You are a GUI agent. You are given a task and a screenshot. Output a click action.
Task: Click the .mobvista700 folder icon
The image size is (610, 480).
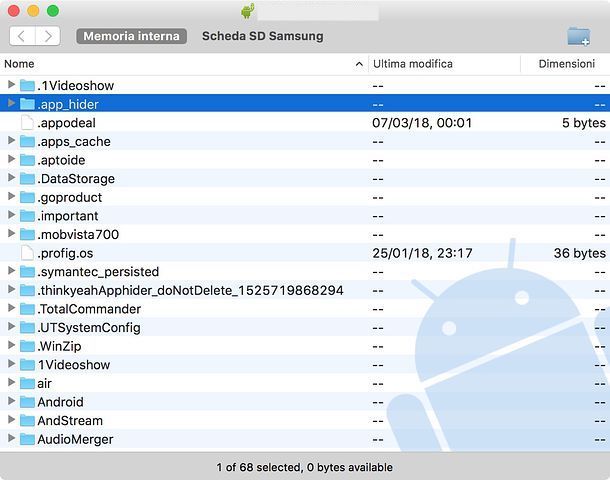click(27, 234)
